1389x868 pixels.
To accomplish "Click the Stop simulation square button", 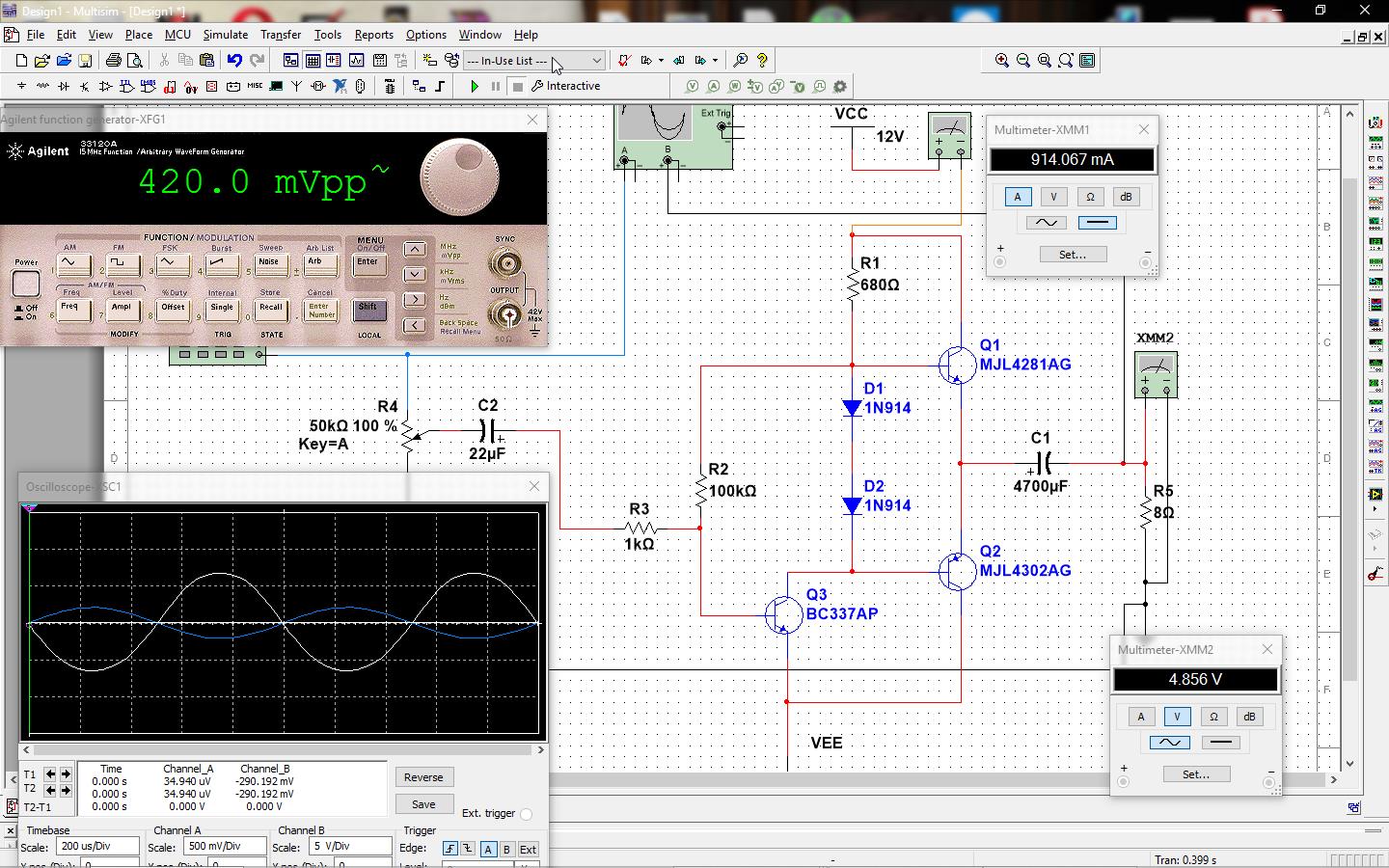I will pyautogui.click(x=518, y=86).
